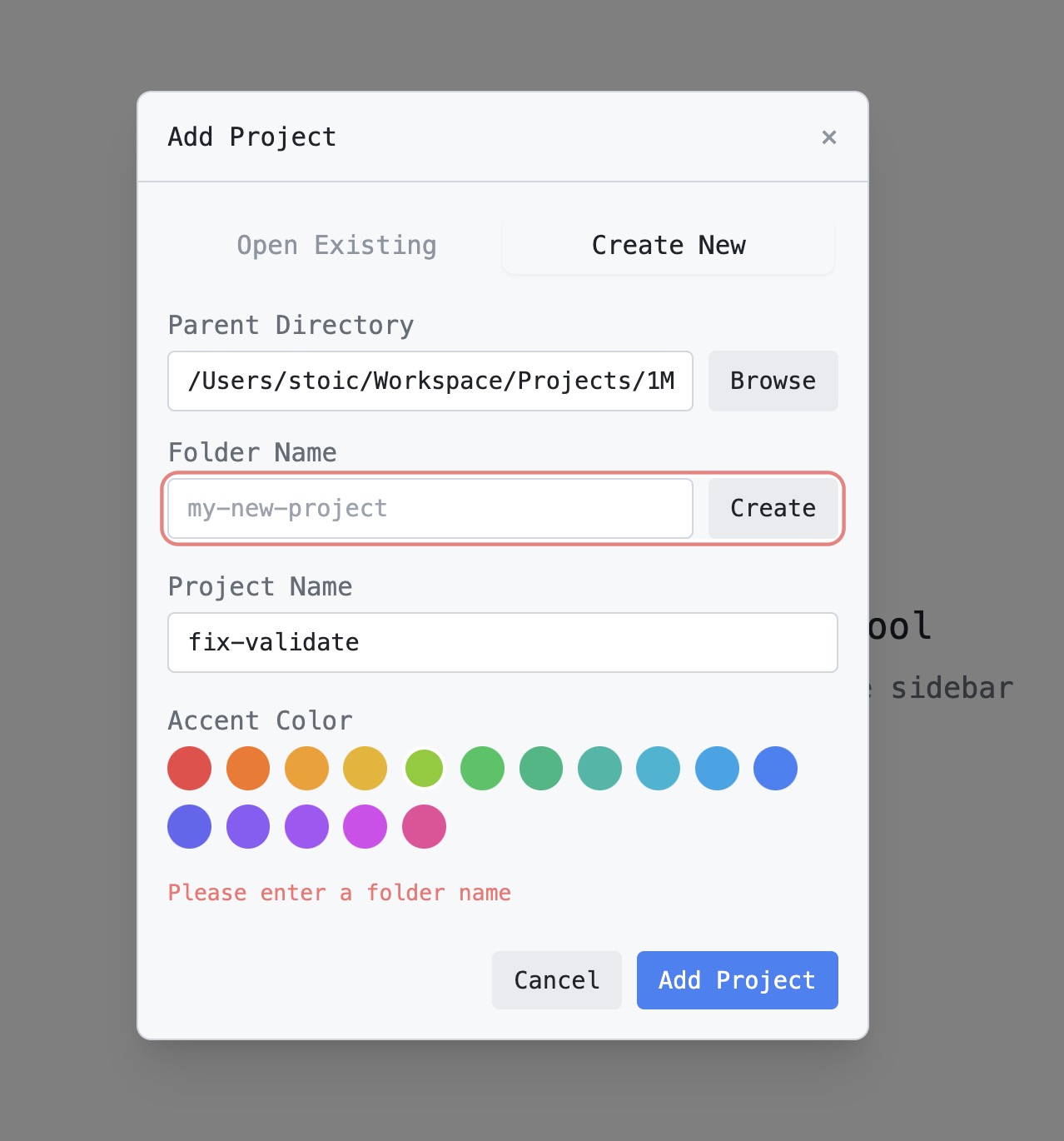1064x1141 pixels.
Task: Pick the red accent color
Action: point(190,768)
